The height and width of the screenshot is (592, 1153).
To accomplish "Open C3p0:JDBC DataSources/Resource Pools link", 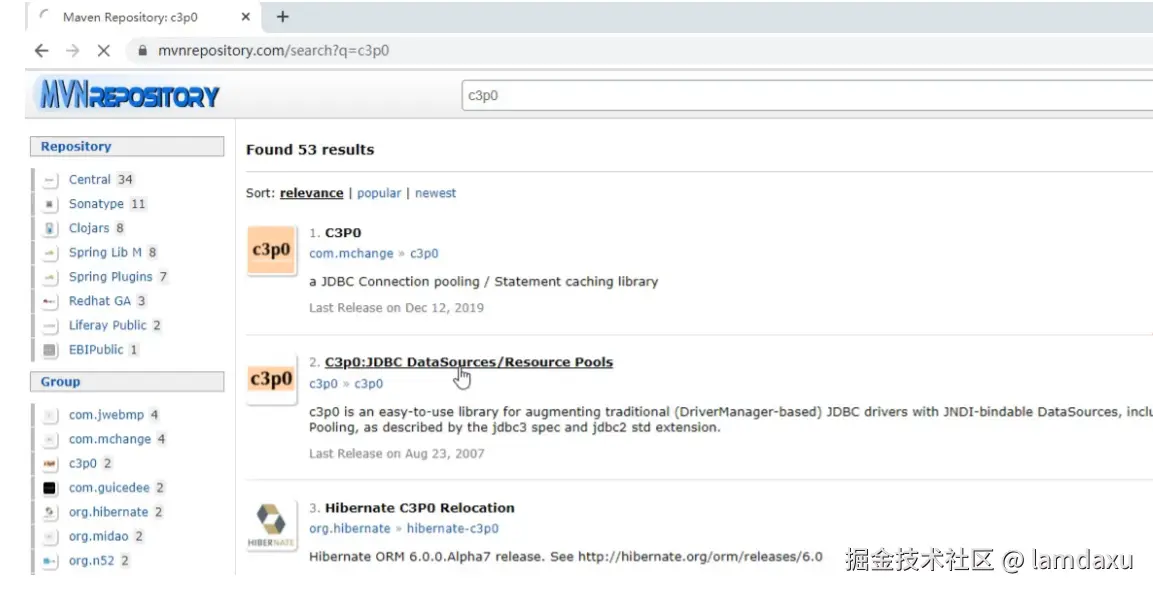I will point(468,362).
